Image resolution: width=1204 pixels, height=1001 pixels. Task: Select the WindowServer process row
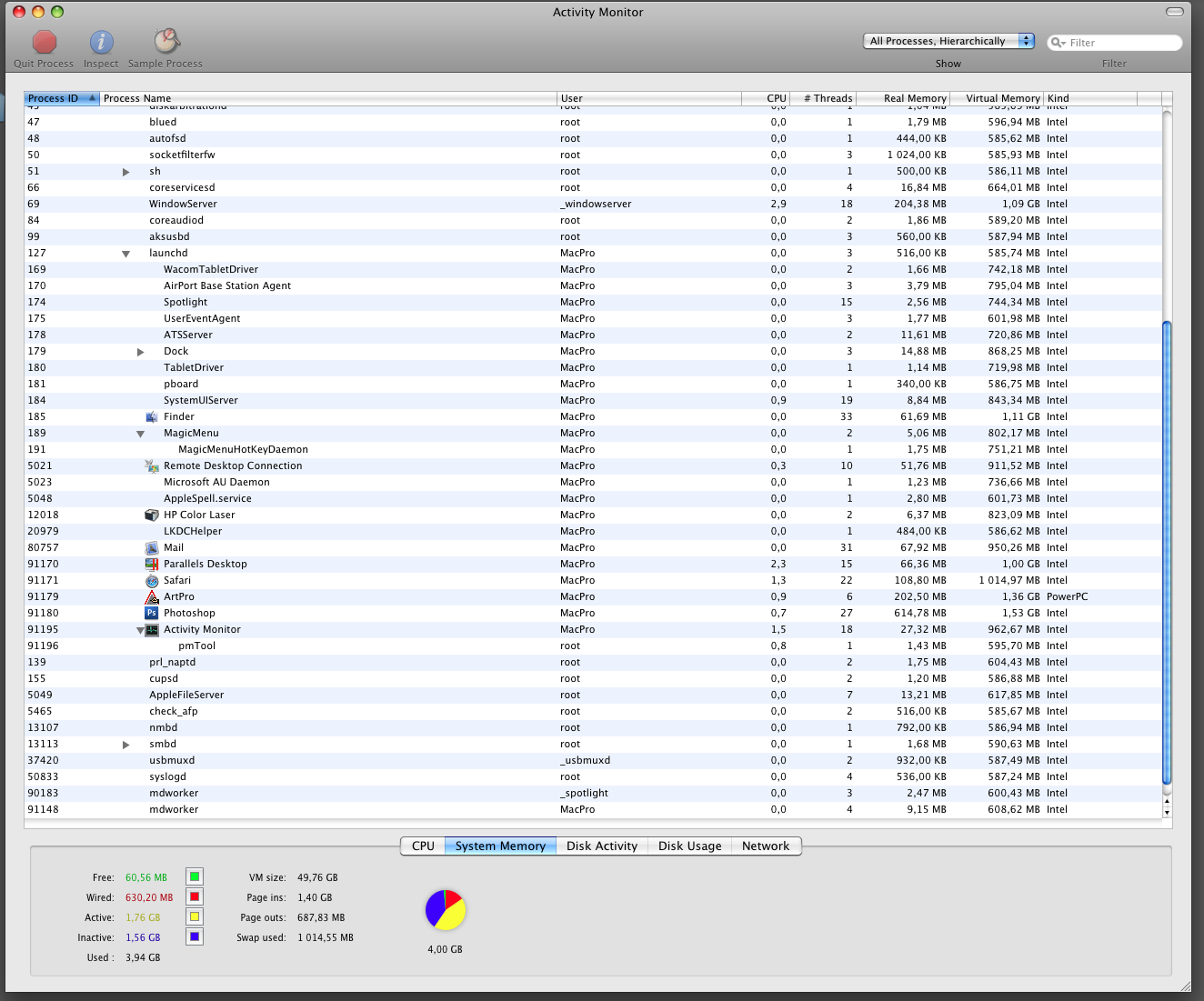tap(594, 204)
